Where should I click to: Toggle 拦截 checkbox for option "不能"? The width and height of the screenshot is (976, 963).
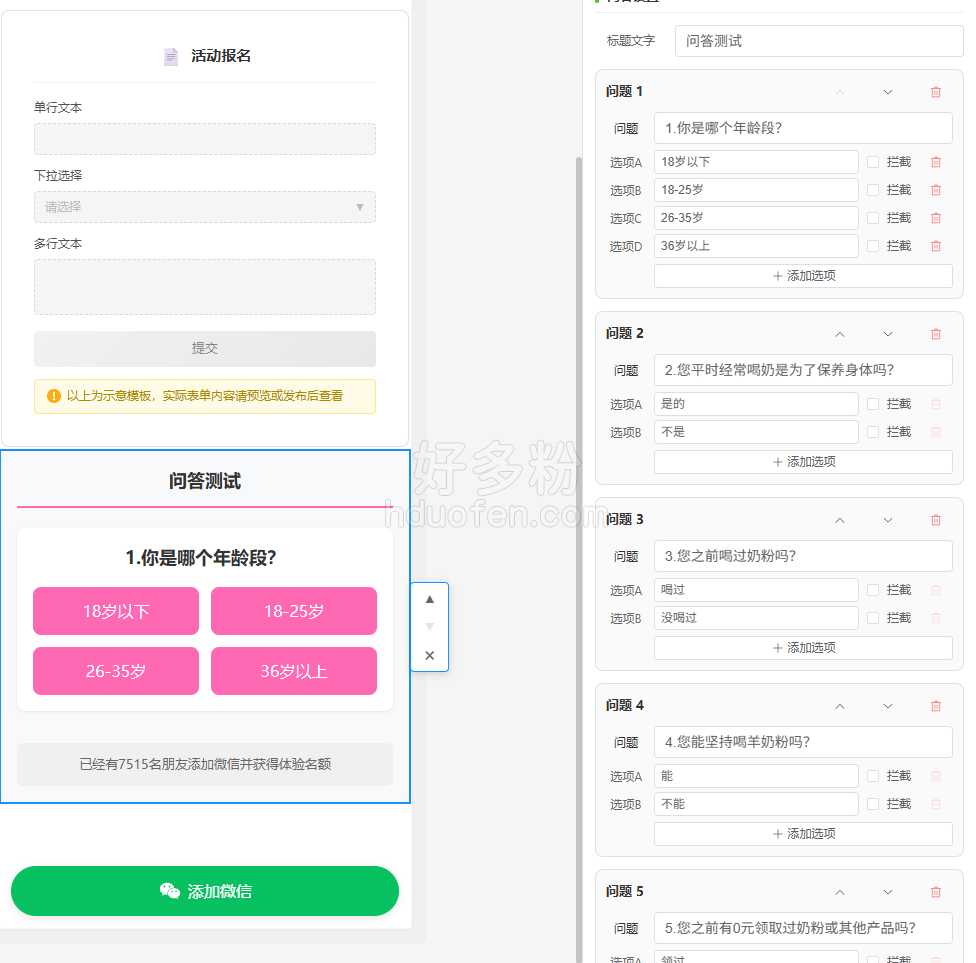pyautogui.click(x=873, y=804)
